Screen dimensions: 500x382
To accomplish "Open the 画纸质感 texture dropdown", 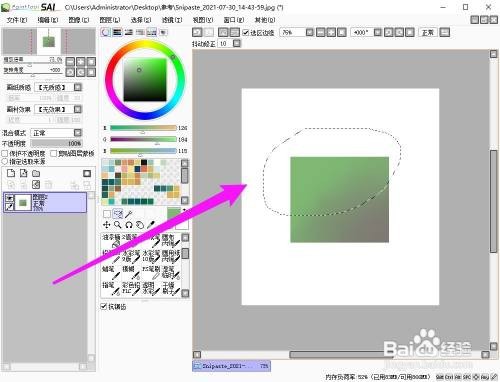I will click(78, 87).
